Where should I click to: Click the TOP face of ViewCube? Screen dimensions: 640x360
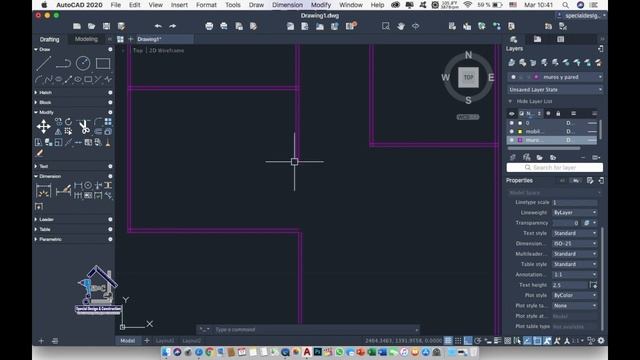468,77
